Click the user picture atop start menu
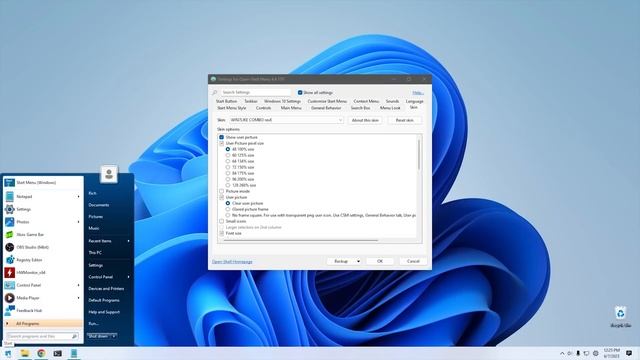 click(x=109, y=174)
